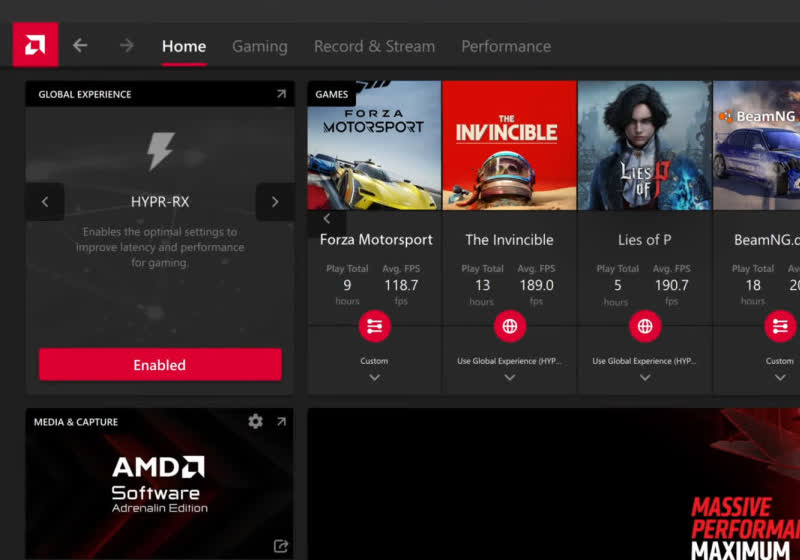Open Media & Capture settings gear
Image resolution: width=800 pixels, height=560 pixels.
pos(255,421)
